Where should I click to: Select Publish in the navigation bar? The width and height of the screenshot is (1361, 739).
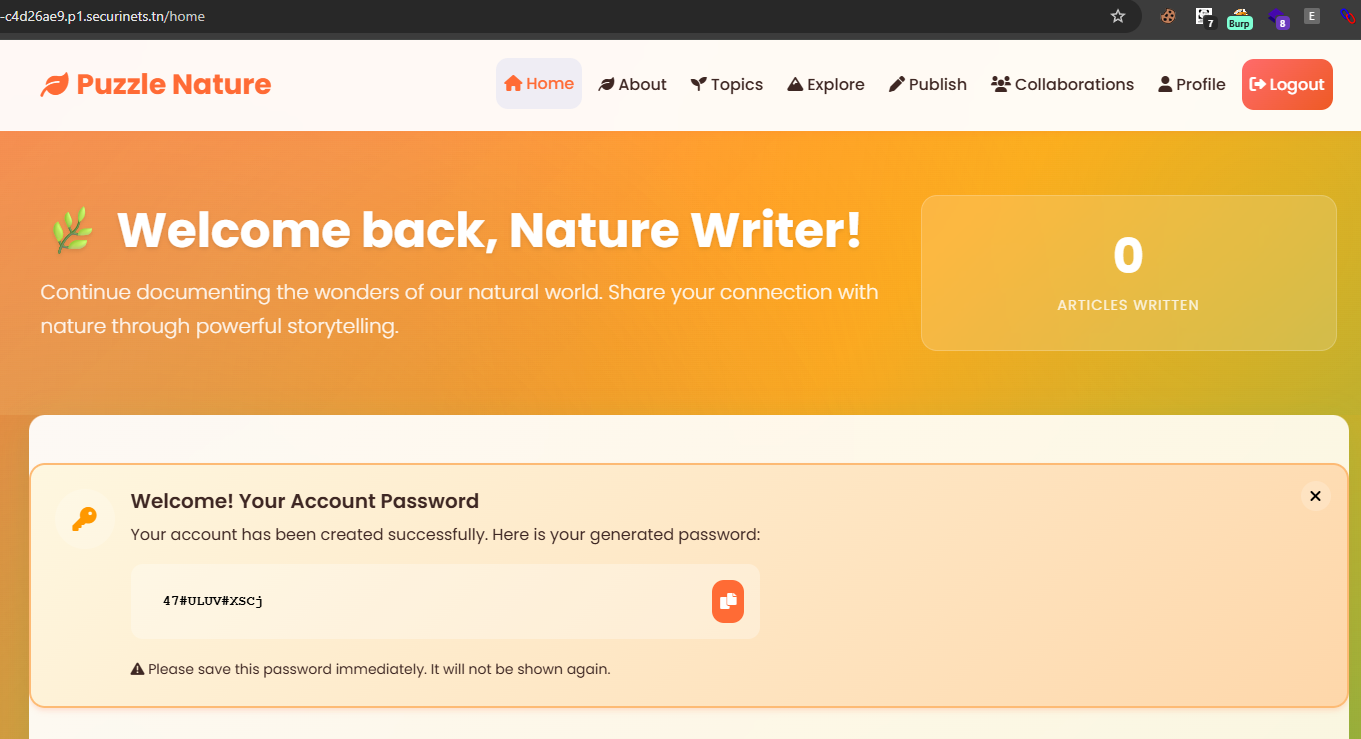(928, 85)
